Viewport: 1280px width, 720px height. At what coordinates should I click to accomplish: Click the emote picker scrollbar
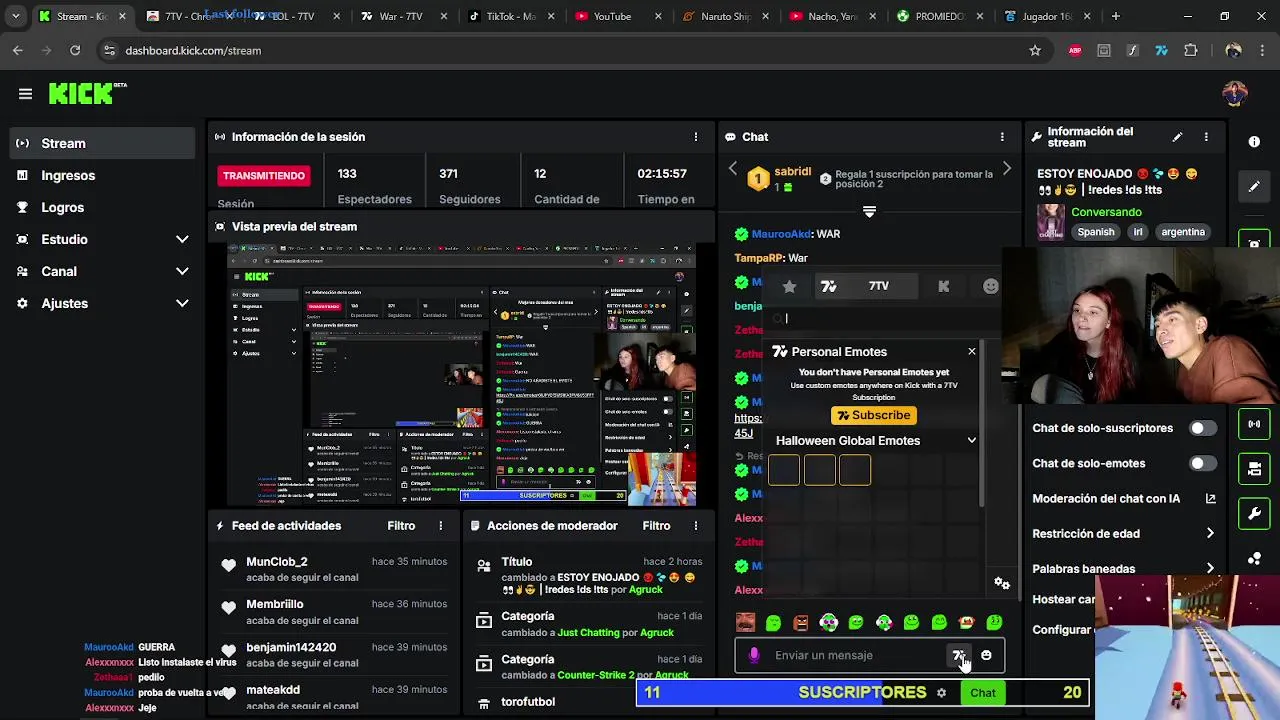[x=982, y=421]
